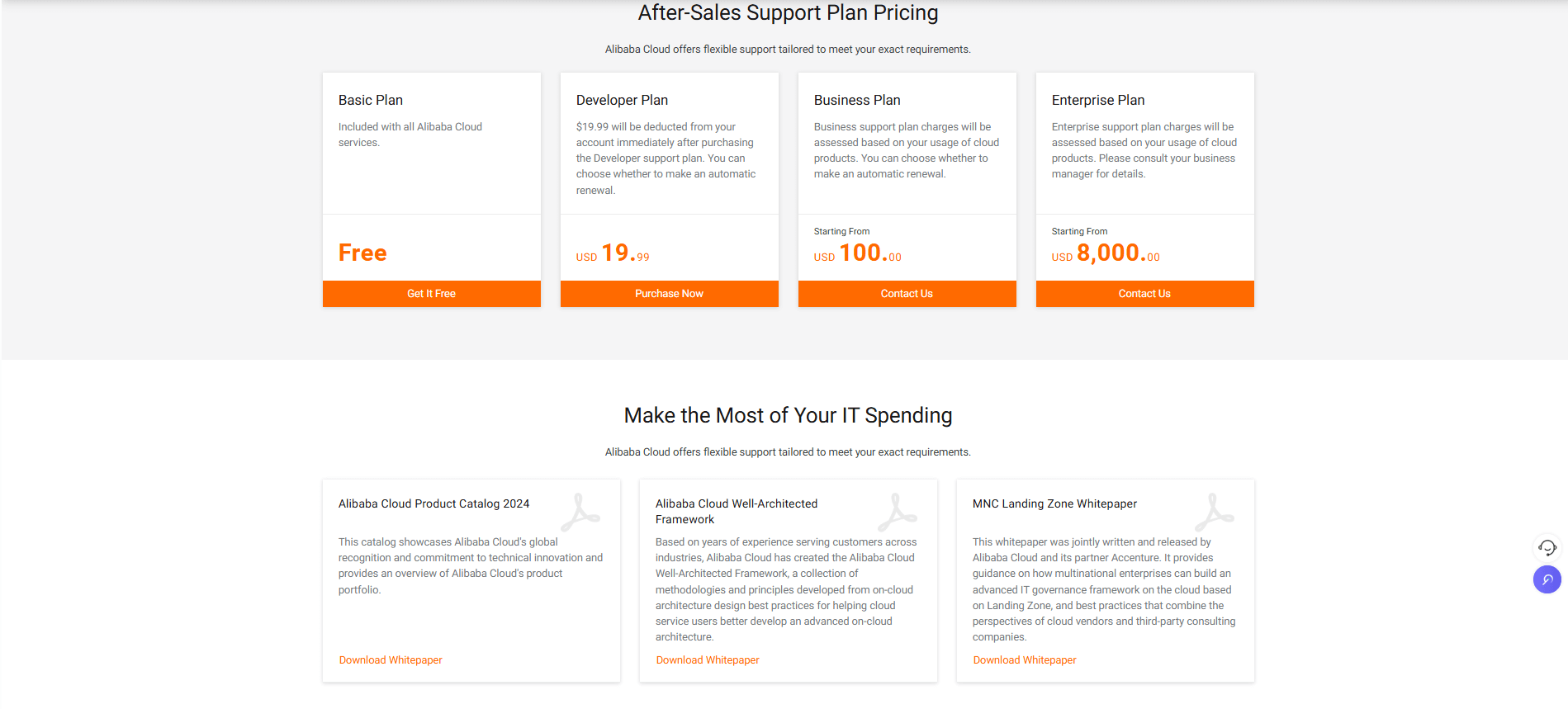
Task: Click the USD 8,000.00 Enterprise price
Action: tap(1106, 253)
